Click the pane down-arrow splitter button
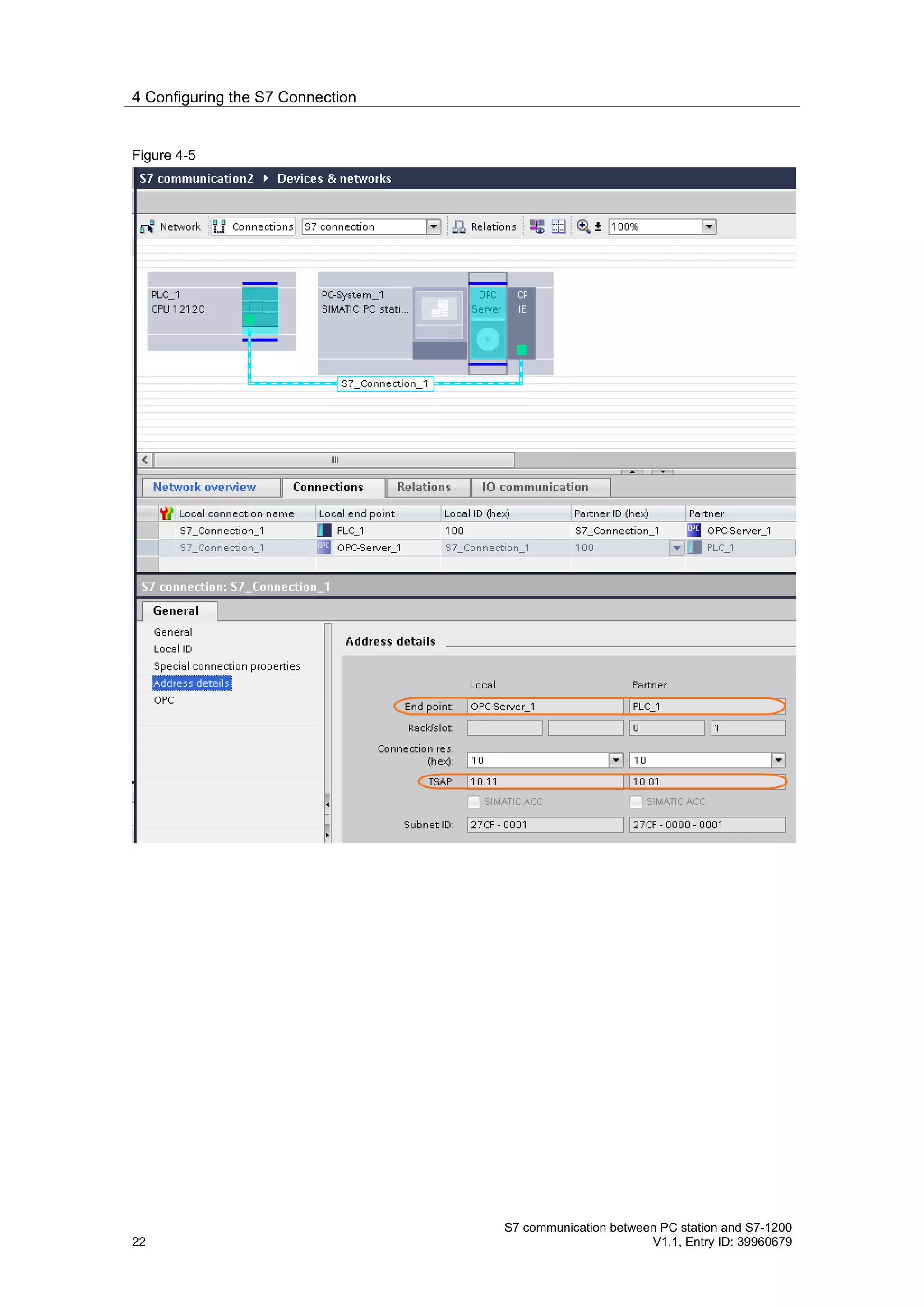Image resolution: width=924 pixels, height=1307 pixels. tap(663, 472)
